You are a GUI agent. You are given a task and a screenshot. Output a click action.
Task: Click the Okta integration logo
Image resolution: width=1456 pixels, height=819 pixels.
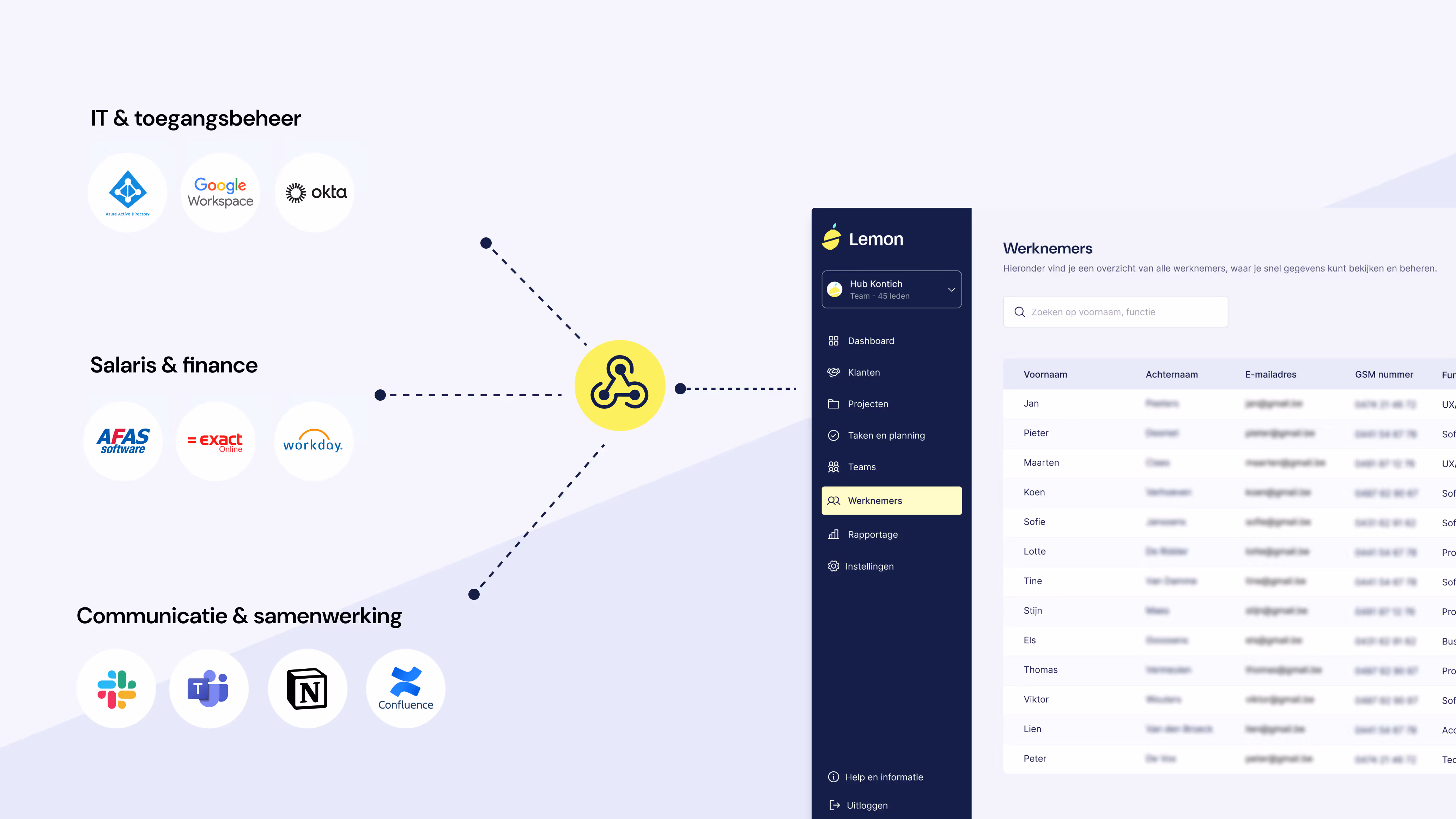(315, 193)
